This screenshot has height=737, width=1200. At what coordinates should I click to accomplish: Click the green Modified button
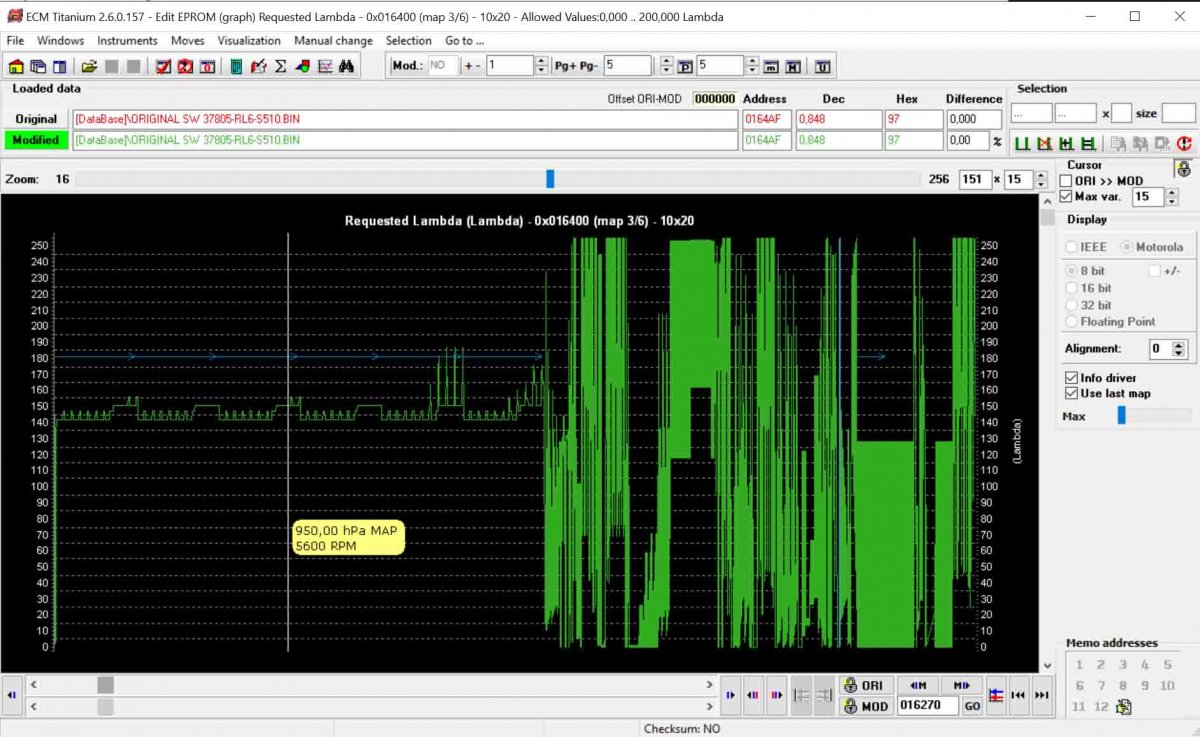[x=36, y=140]
